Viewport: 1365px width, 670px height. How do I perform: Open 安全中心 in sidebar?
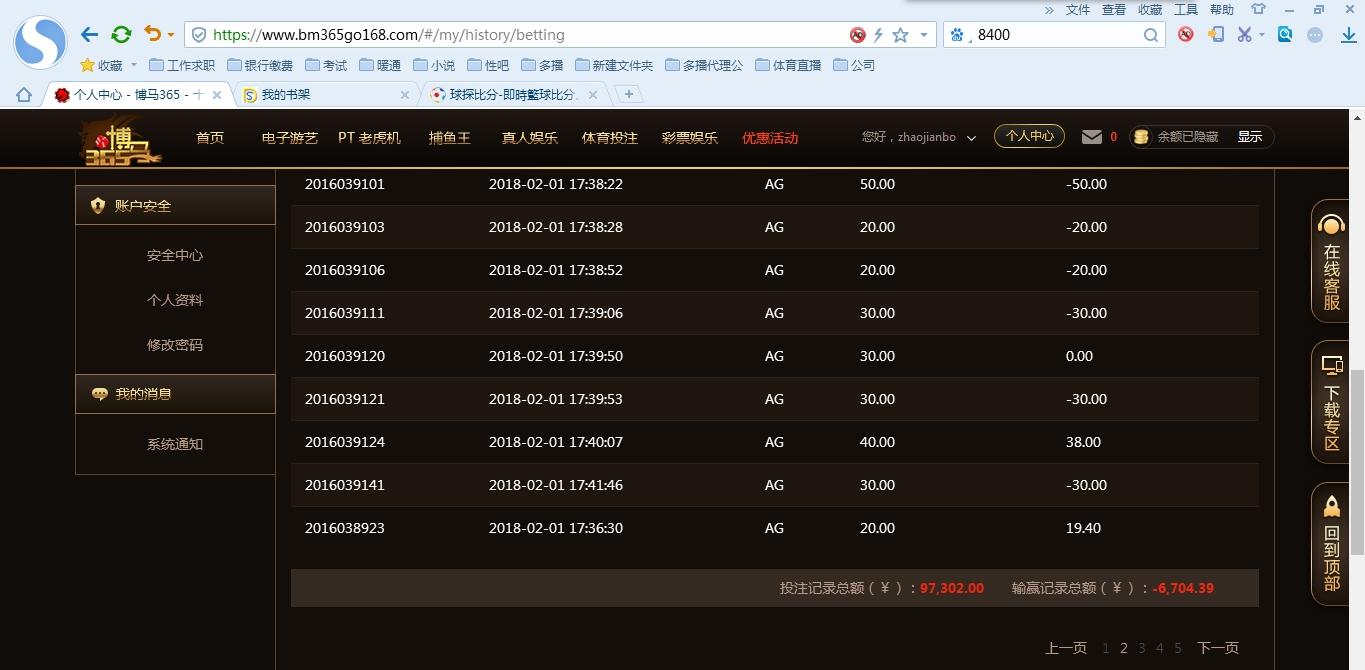[175, 255]
